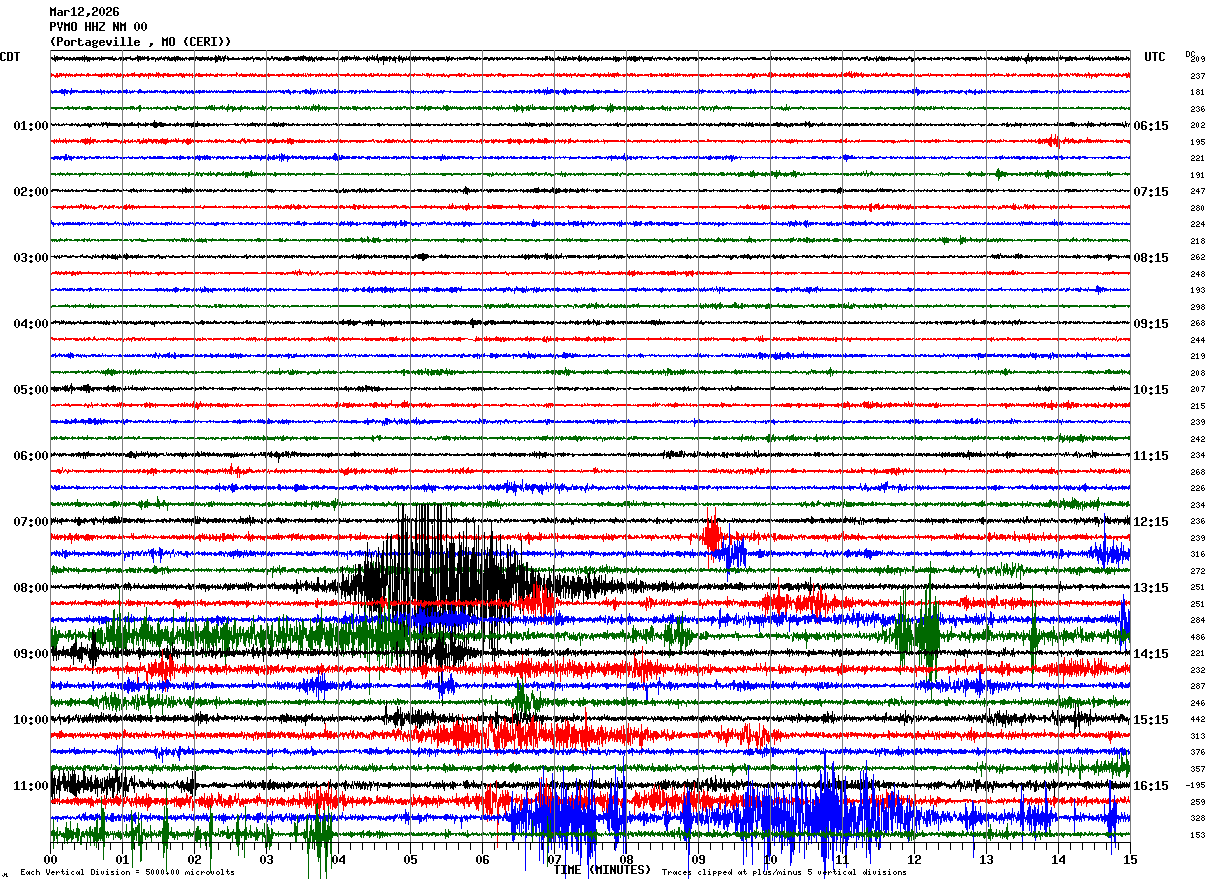The width and height of the screenshot is (1210, 886).
Task: Click the "03:00" CDT row label
Action: (31, 258)
